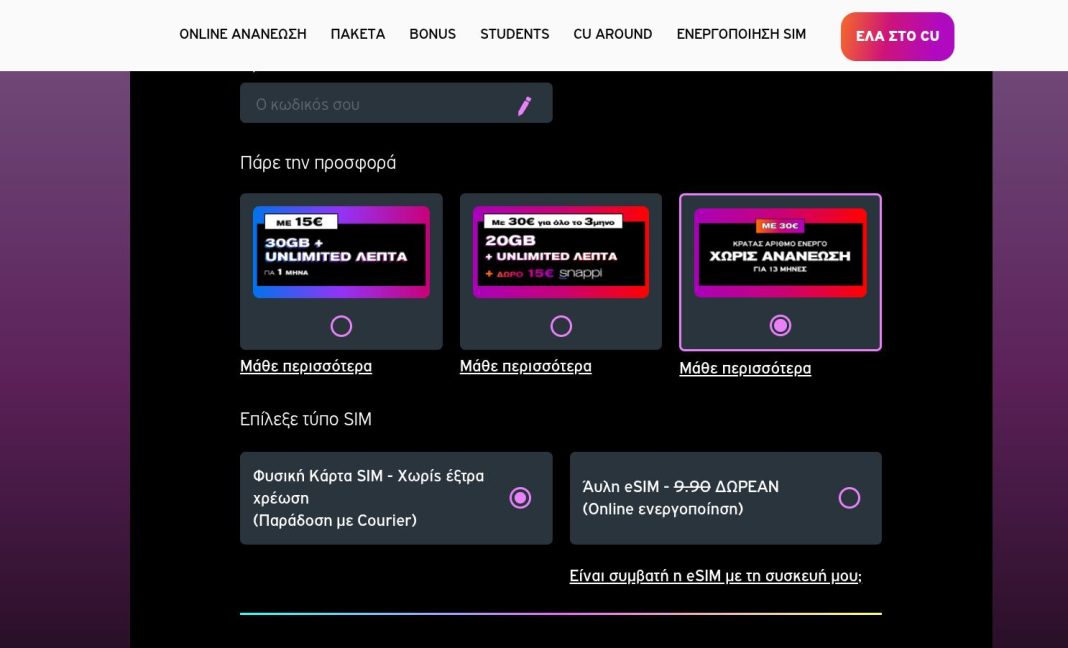Click the 'Φυσική Κάρτα SIM - Χωρίς έξτρα χρέωση' text
The image size is (1068, 648).
368,487
